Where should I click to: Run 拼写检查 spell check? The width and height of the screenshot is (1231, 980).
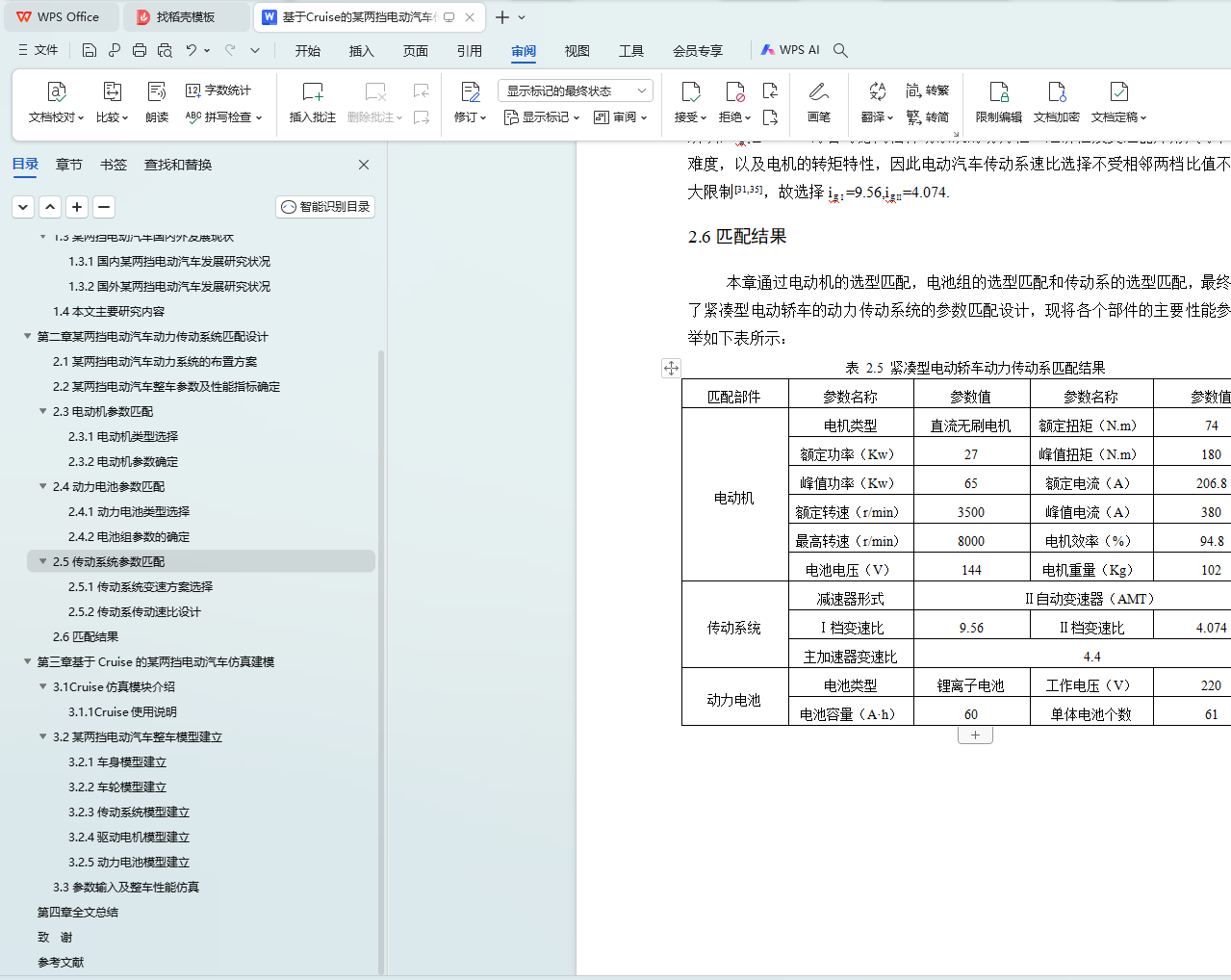(223, 117)
